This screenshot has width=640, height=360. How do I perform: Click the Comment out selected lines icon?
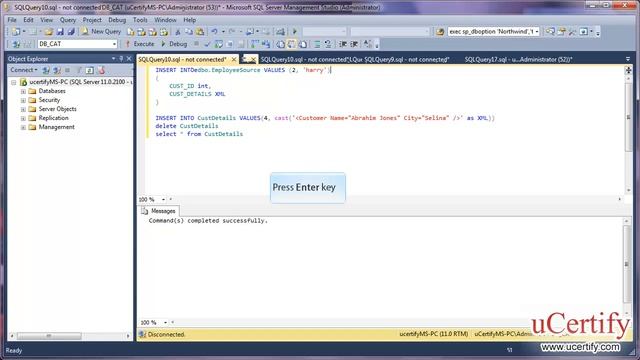point(317,44)
